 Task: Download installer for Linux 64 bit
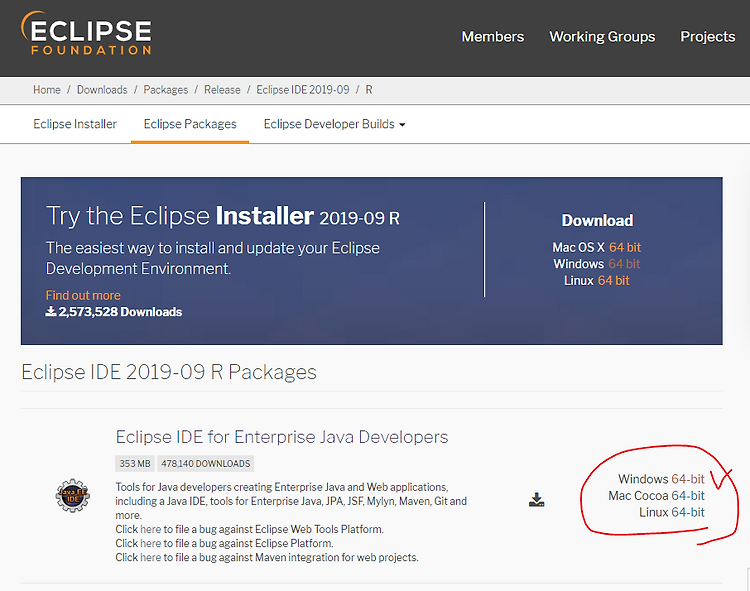point(614,281)
